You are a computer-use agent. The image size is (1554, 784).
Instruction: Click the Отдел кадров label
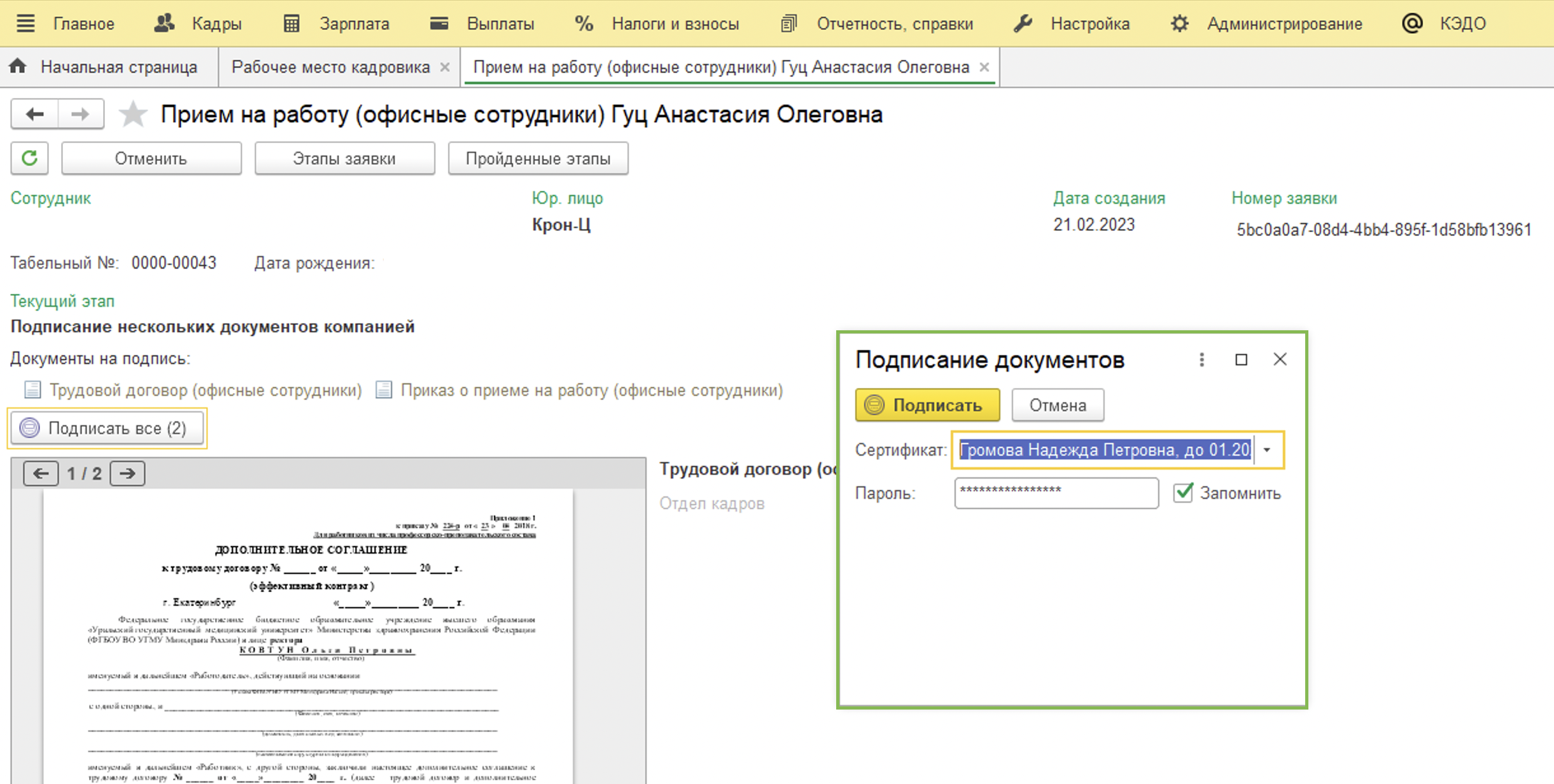(711, 503)
